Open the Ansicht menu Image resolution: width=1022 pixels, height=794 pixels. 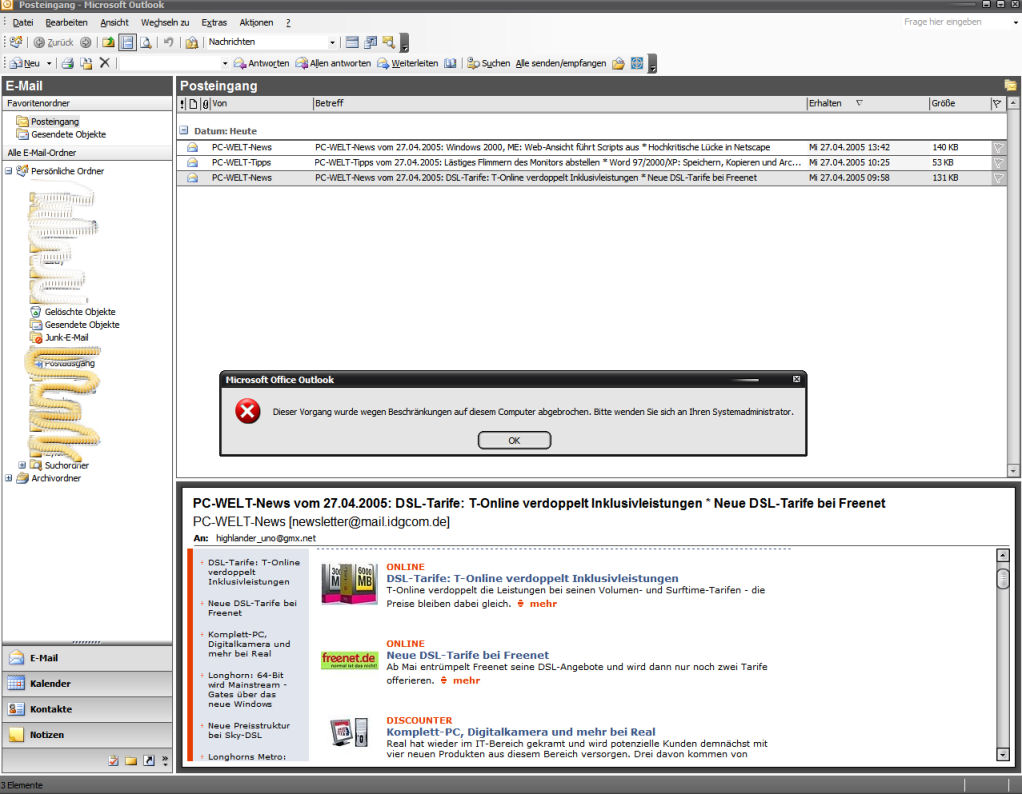(114, 22)
